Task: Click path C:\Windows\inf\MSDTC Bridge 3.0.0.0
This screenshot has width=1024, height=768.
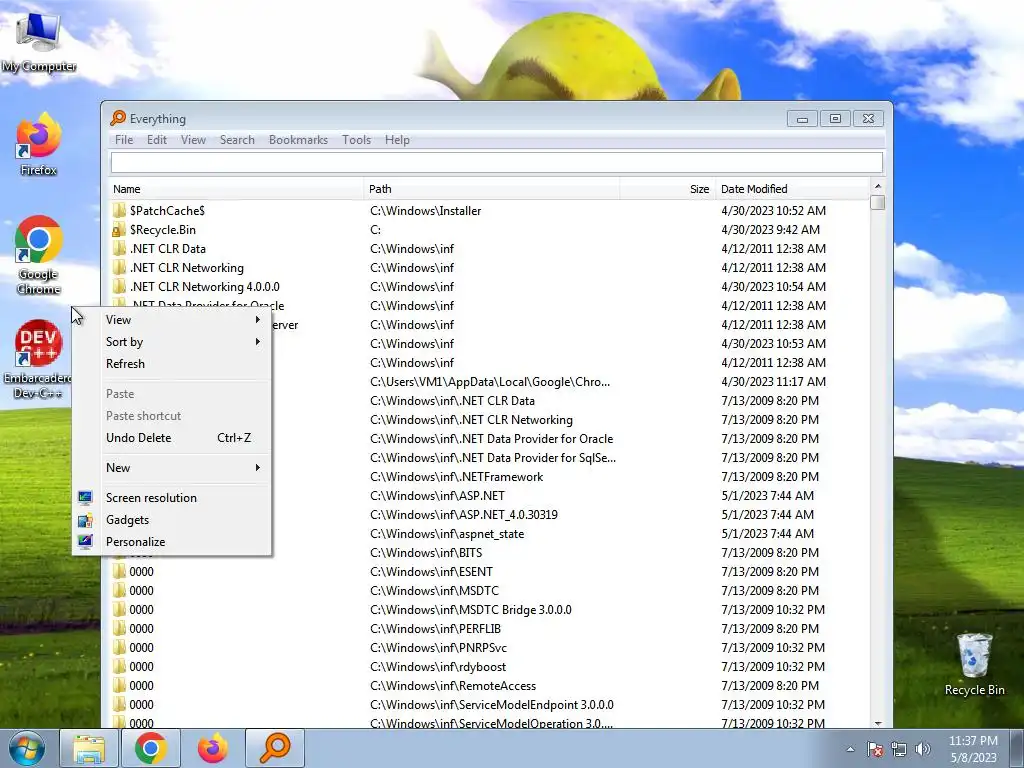Action: tap(471, 610)
